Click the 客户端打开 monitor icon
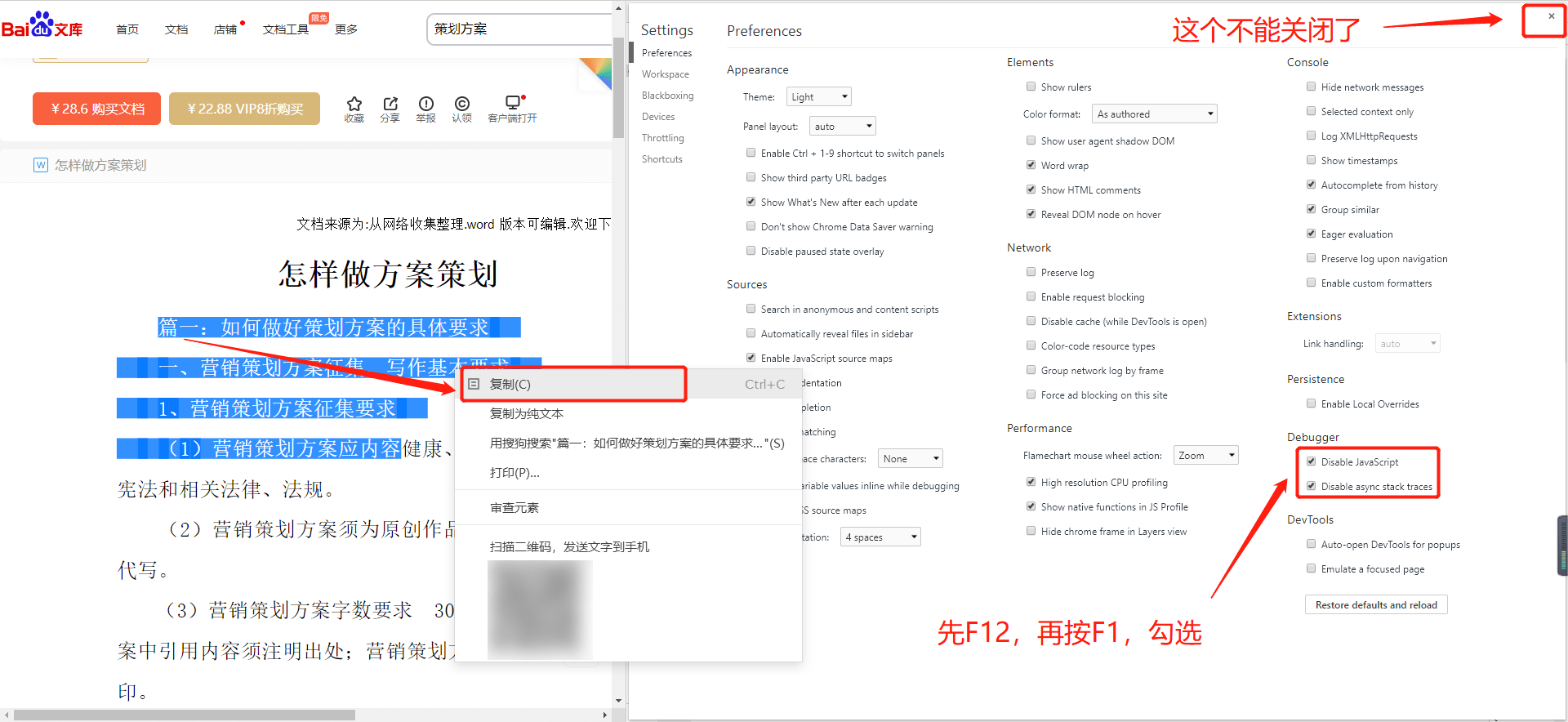This screenshot has height=722, width=1568. pyautogui.click(x=512, y=103)
